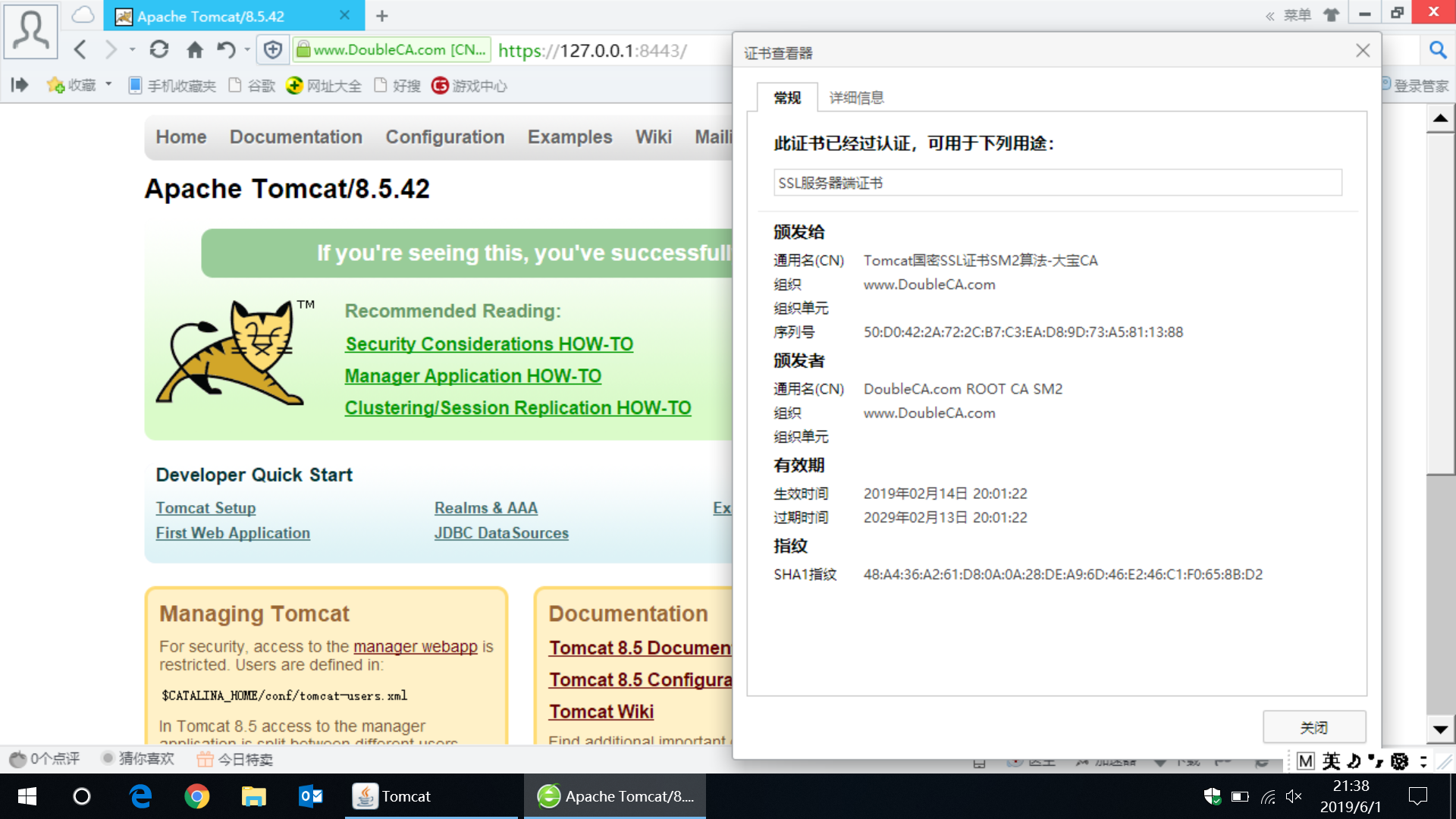
Task: Toggle the bookmarks sidebar arrow icon
Action: [20, 85]
